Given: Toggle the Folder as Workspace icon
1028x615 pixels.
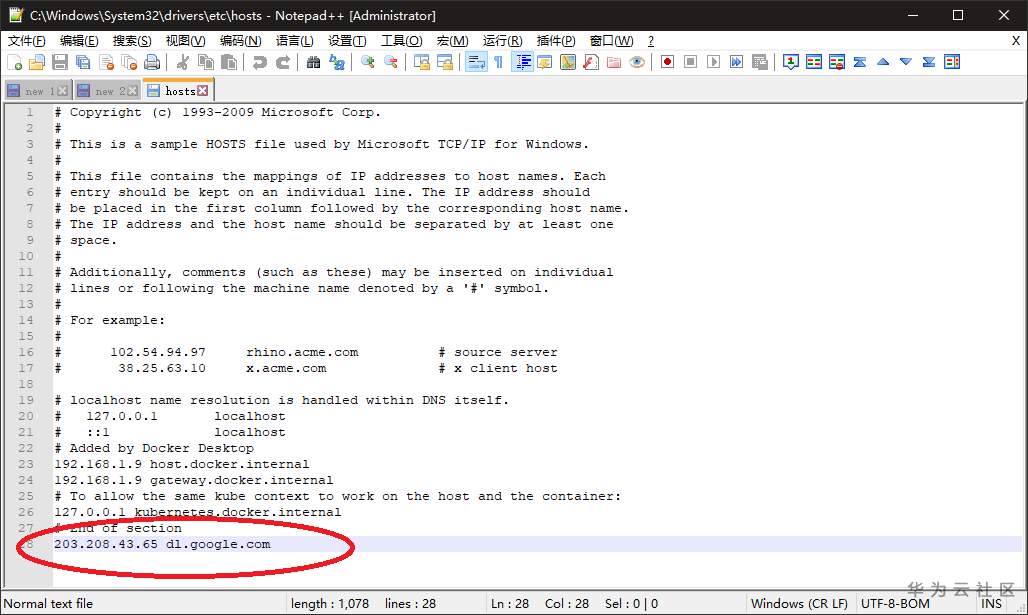Looking at the screenshot, I should coord(614,62).
